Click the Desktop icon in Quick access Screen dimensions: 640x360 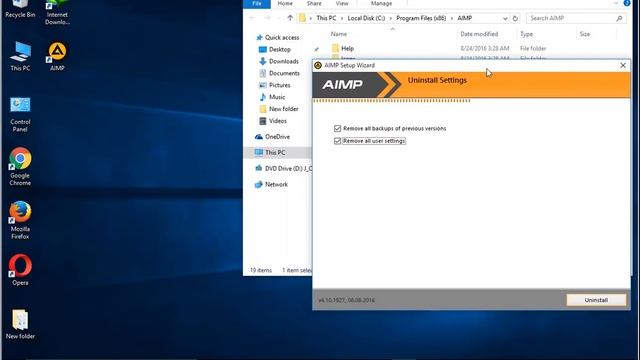pos(263,49)
